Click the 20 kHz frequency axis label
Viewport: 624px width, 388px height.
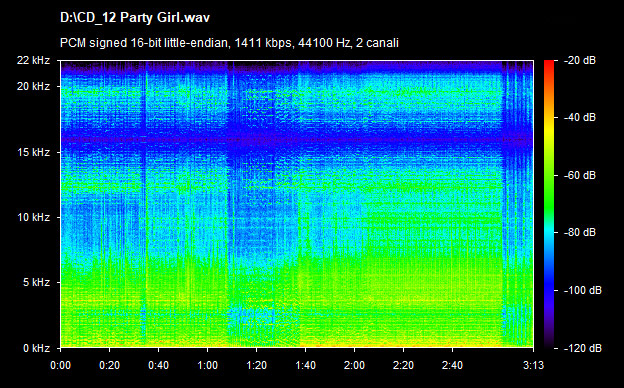33,86
